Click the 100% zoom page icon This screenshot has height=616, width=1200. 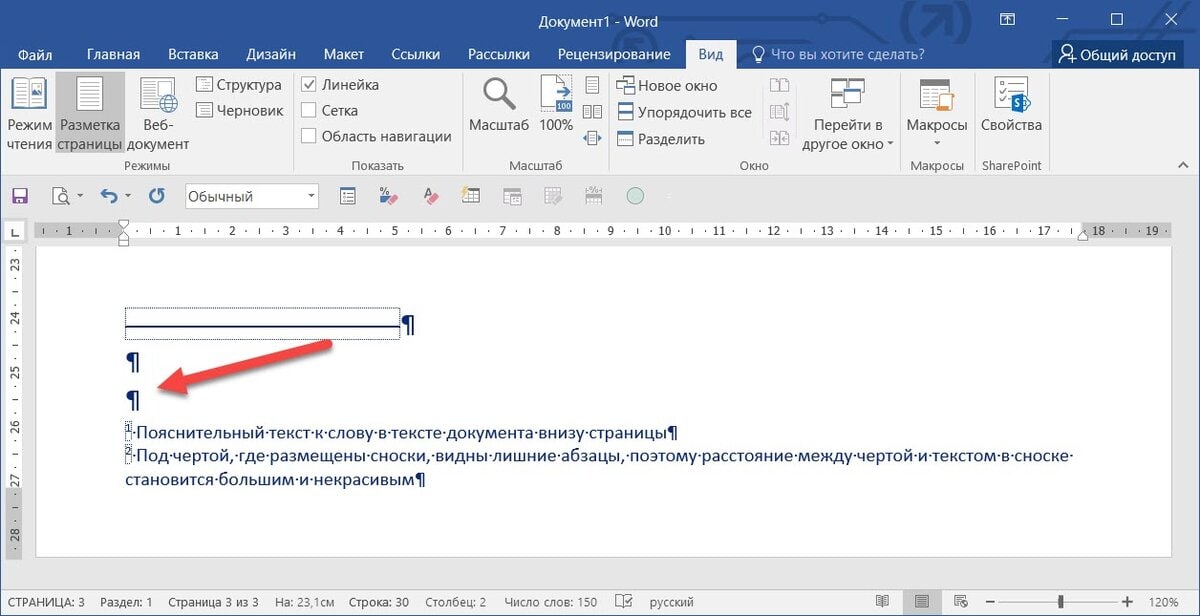(x=555, y=107)
